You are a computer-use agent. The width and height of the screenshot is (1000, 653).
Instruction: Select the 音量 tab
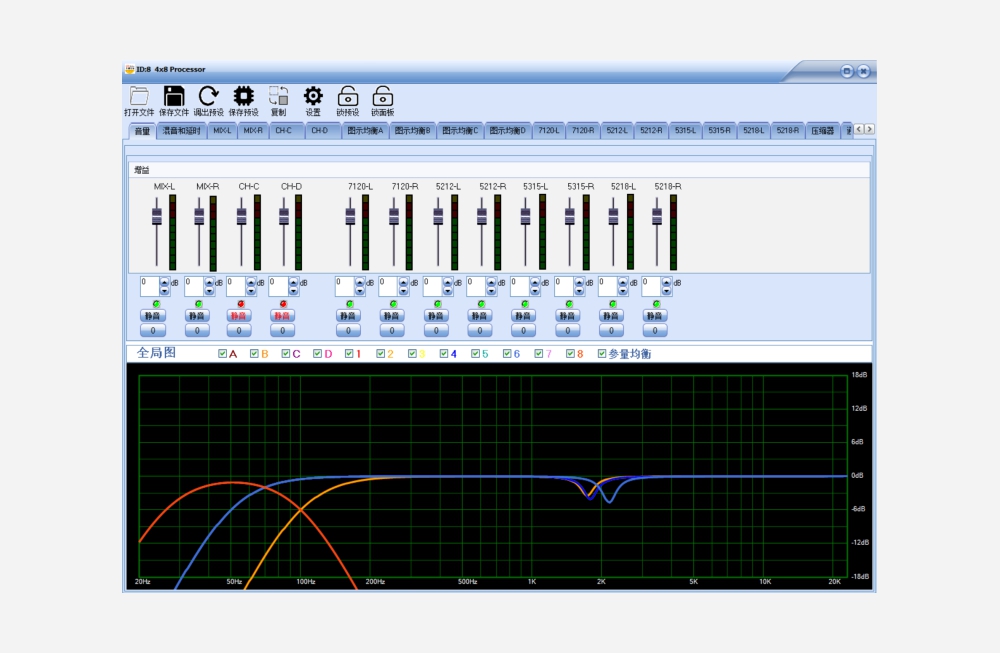(x=142, y=131)
